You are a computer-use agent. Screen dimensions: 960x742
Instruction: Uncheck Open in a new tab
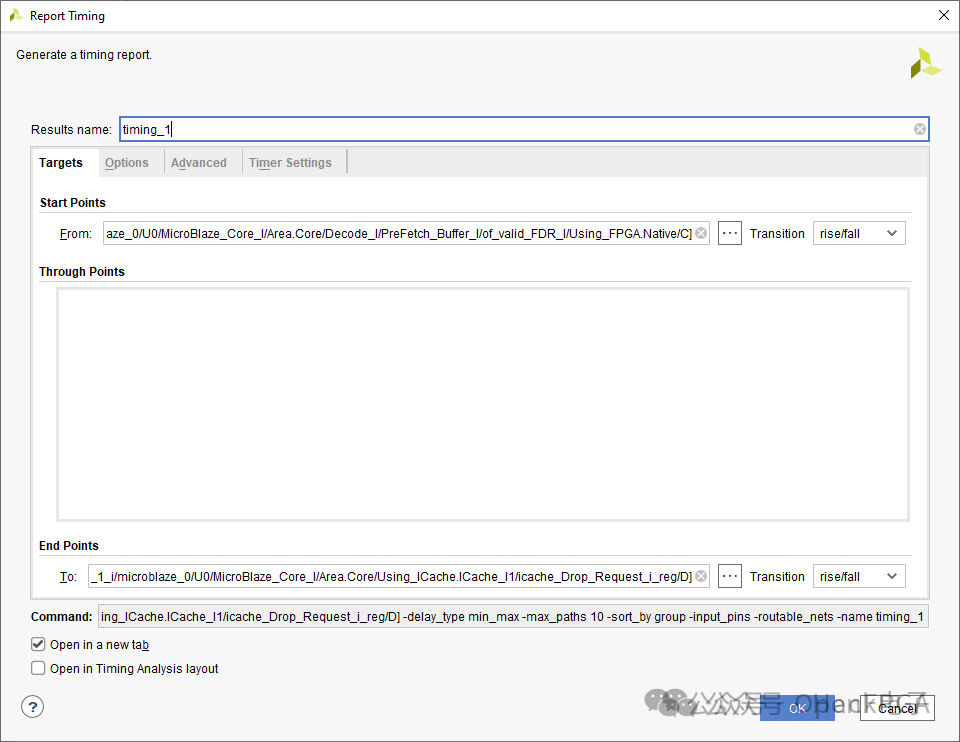click(x=38, y=644)
